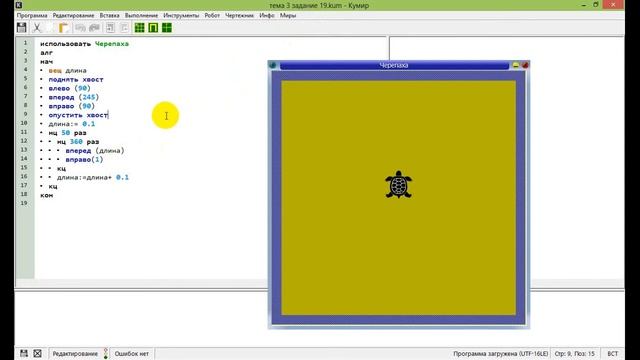Click code line 'вещ длина'
This screenshot has width=640, height=360.
pos(67,70)
